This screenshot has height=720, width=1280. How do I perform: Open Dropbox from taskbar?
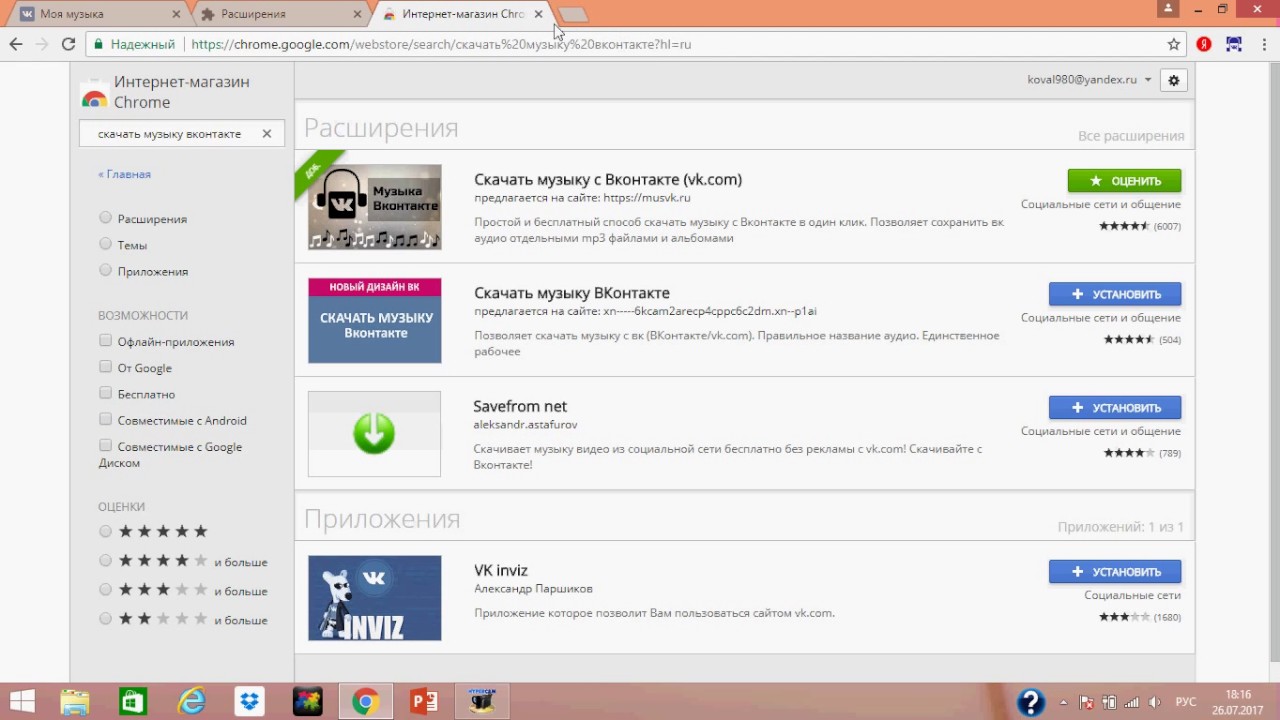249,701
